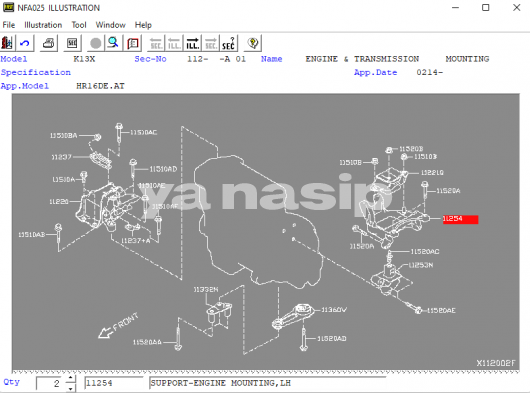Screen dimensions: 530x393
Task: Click the 11254 part number field
Action: click(114, 383)
